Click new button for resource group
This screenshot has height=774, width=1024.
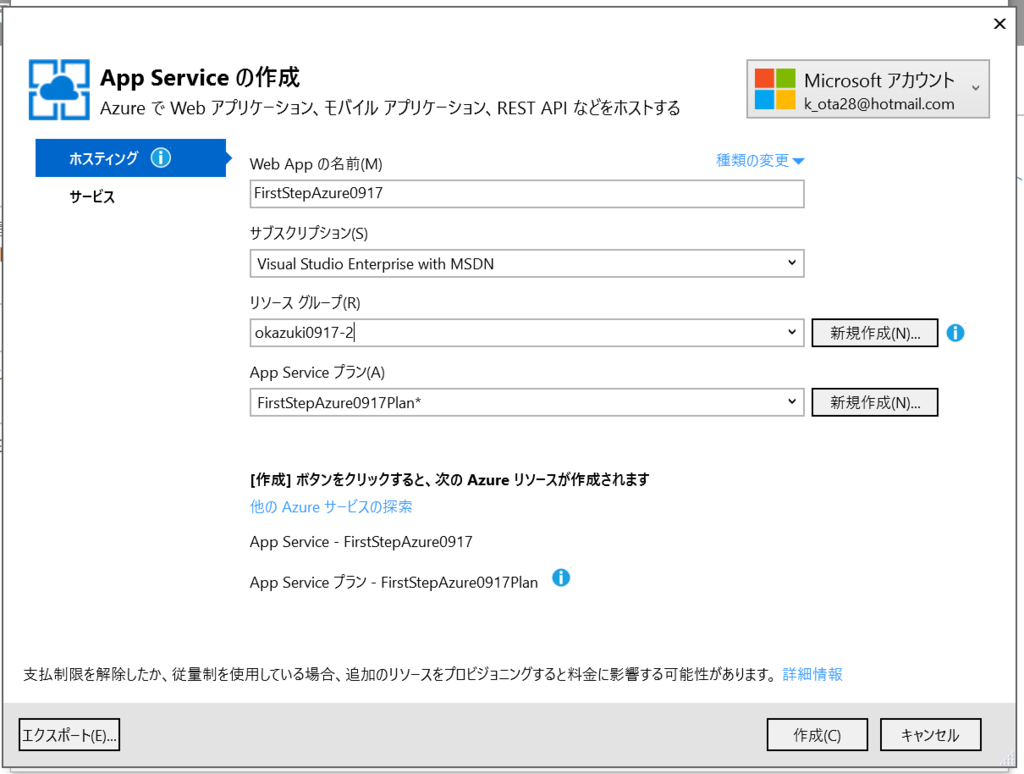point(874,333)
